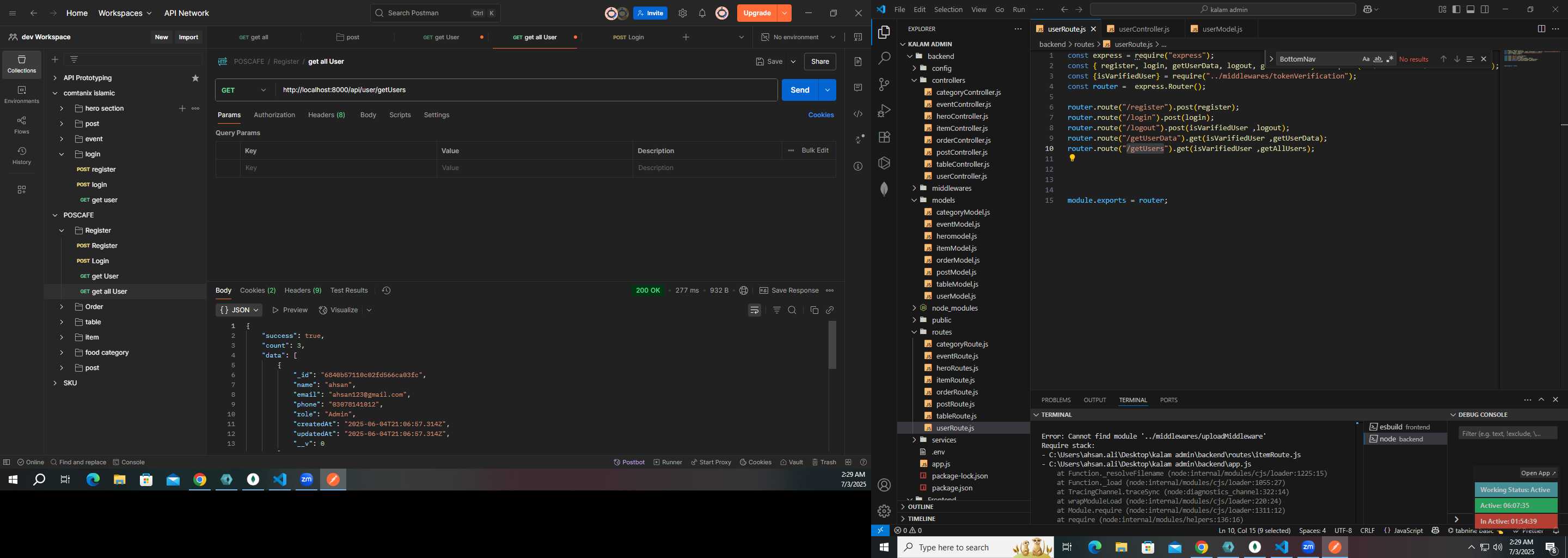Open Postman notifications bell
This screenshot has width=1568, height=558.
click(702, 14)
